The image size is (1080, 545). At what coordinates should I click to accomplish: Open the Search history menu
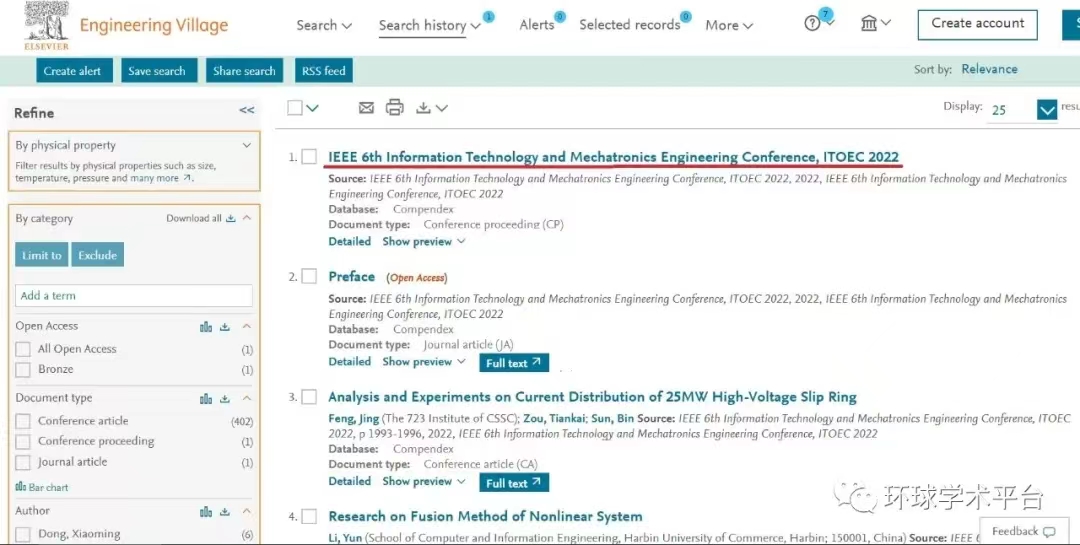pyautogui.click(x=430, y=25)
